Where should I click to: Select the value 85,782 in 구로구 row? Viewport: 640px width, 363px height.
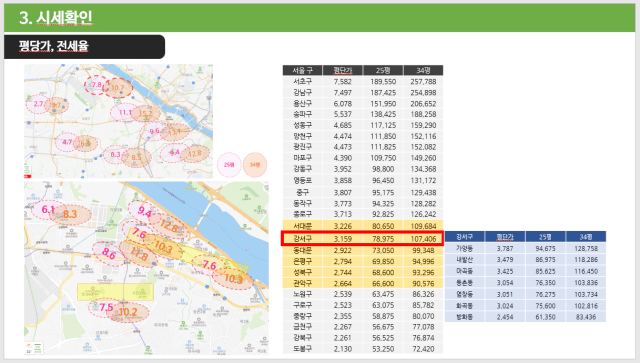423,305
